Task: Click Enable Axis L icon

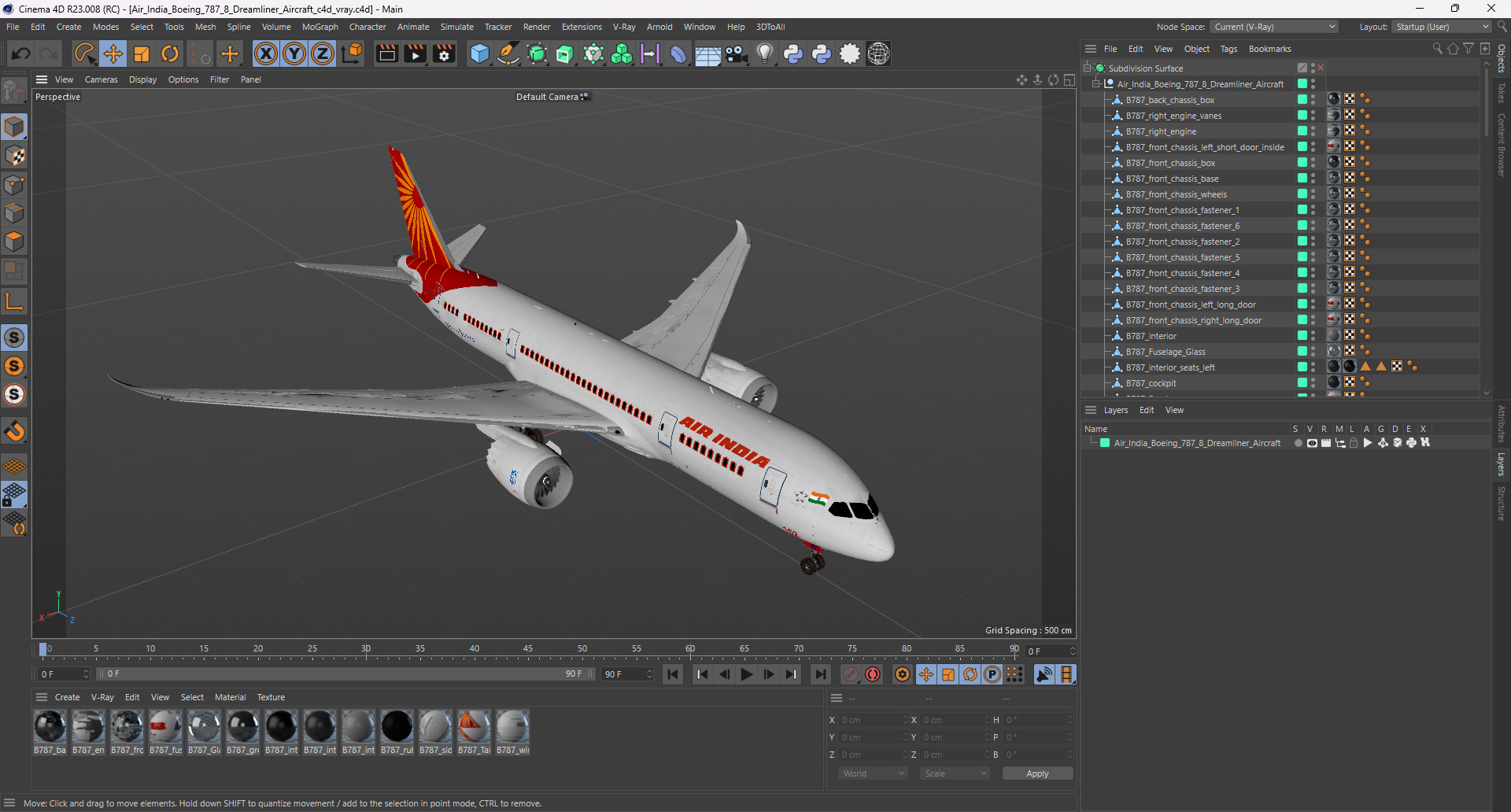Action: [14, 301]
